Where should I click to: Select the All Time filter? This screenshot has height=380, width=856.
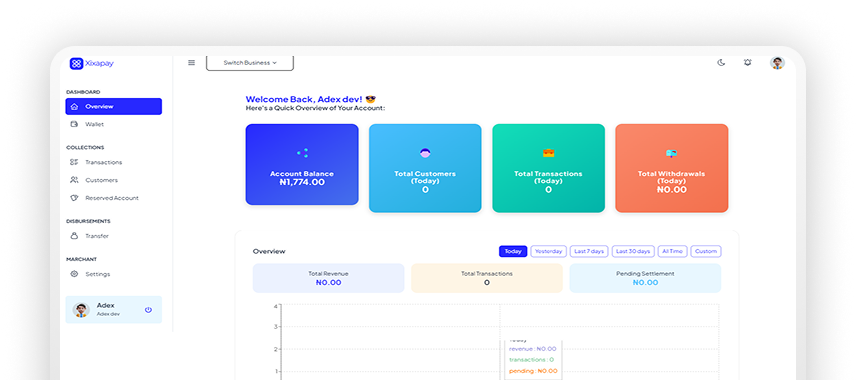coord(672,251)
